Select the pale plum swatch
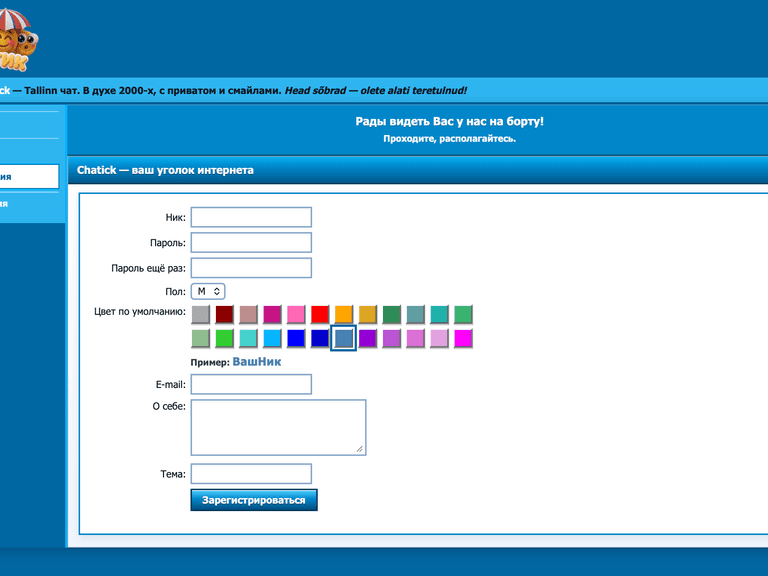Image resolution: width=768 pixels, height=576 pixels. tap(439, 338)
